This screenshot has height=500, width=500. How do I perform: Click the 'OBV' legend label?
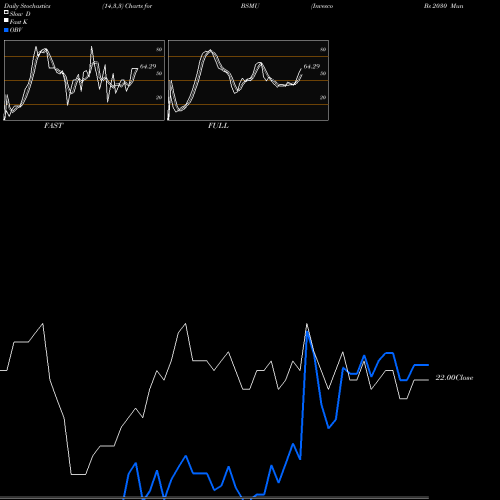[x=16, y=30]
